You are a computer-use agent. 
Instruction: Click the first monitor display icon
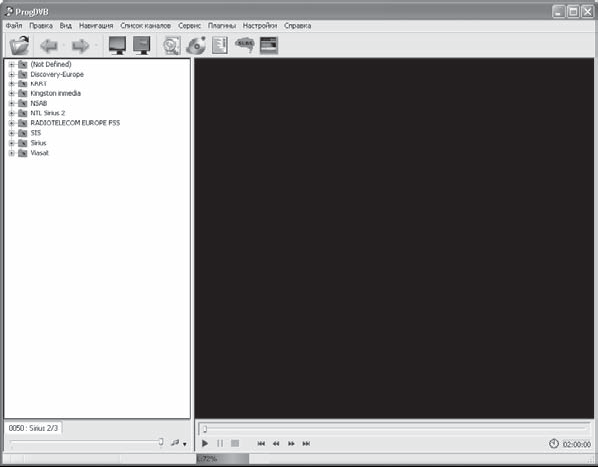point(117,45)
